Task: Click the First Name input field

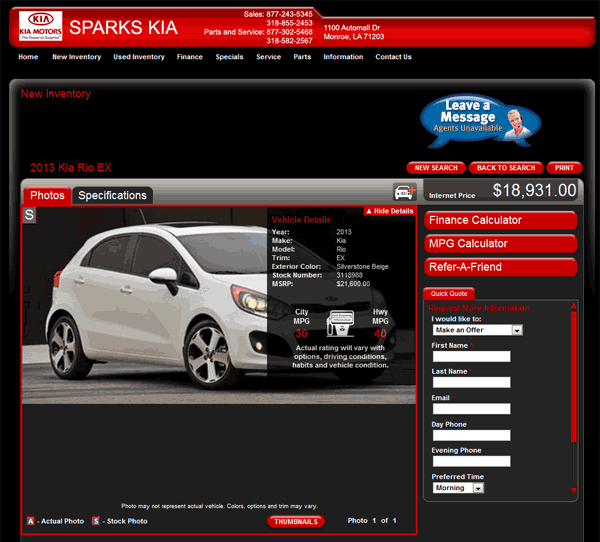Action: [x=471, y=356]
